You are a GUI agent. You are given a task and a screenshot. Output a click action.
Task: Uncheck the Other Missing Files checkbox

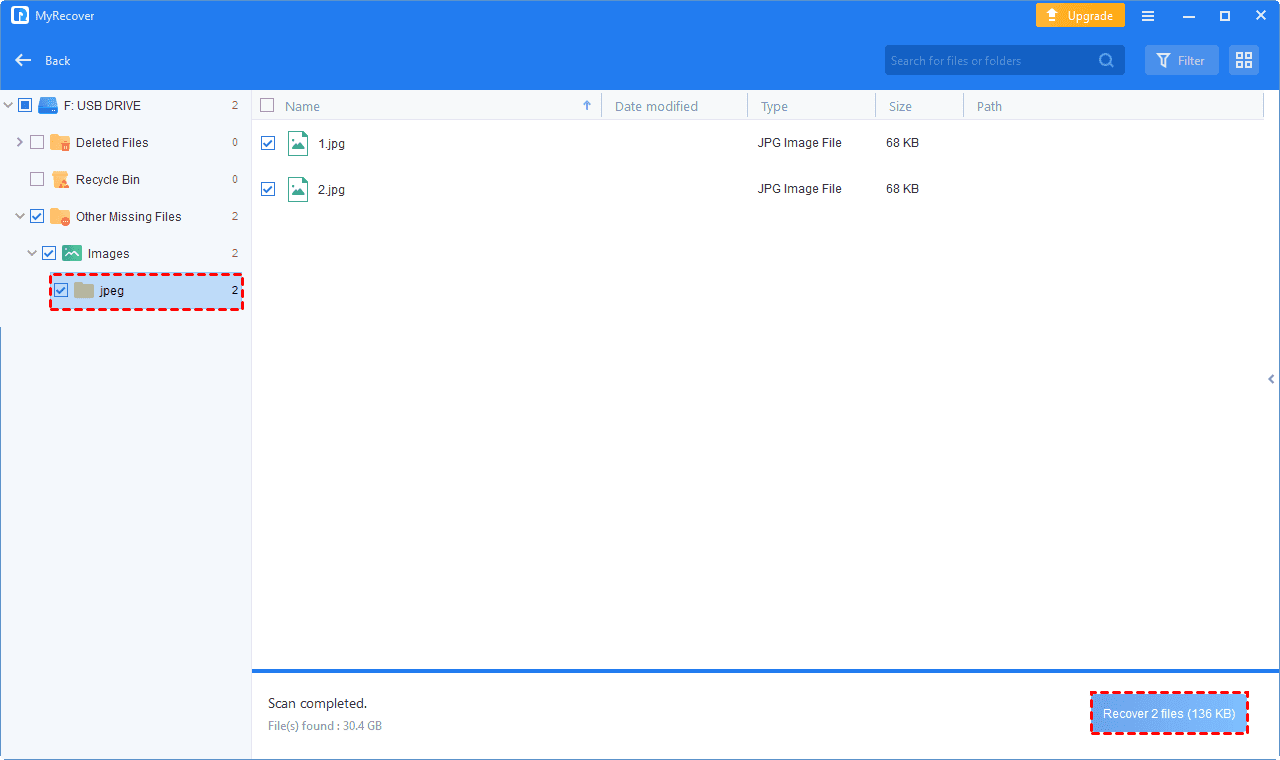coord(37,216)
